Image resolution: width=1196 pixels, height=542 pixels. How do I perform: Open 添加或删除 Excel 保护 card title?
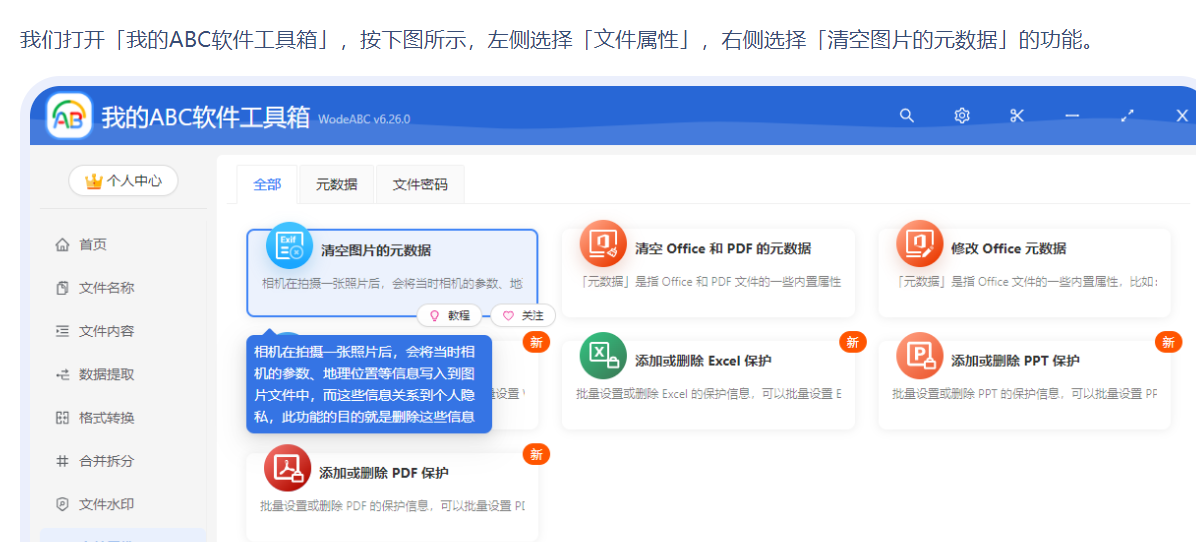click(x=703, y=361)
